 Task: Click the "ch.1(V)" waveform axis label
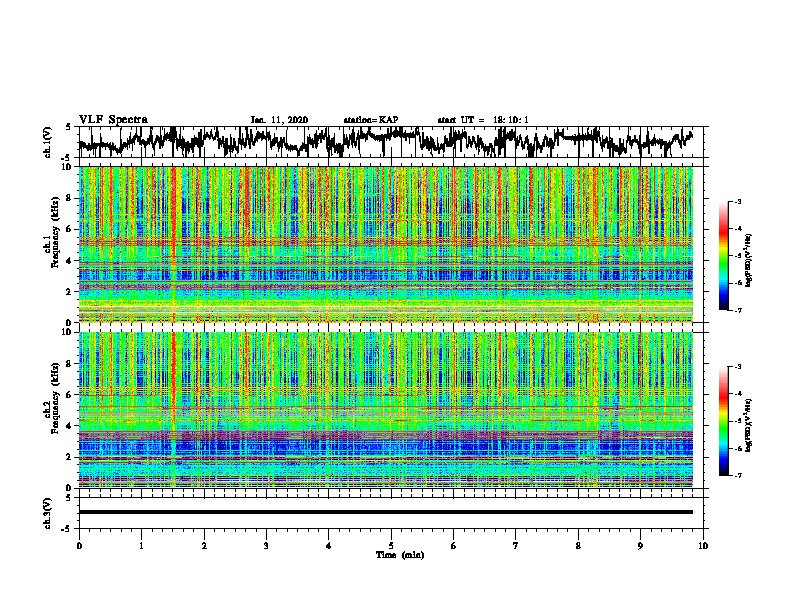48,142
